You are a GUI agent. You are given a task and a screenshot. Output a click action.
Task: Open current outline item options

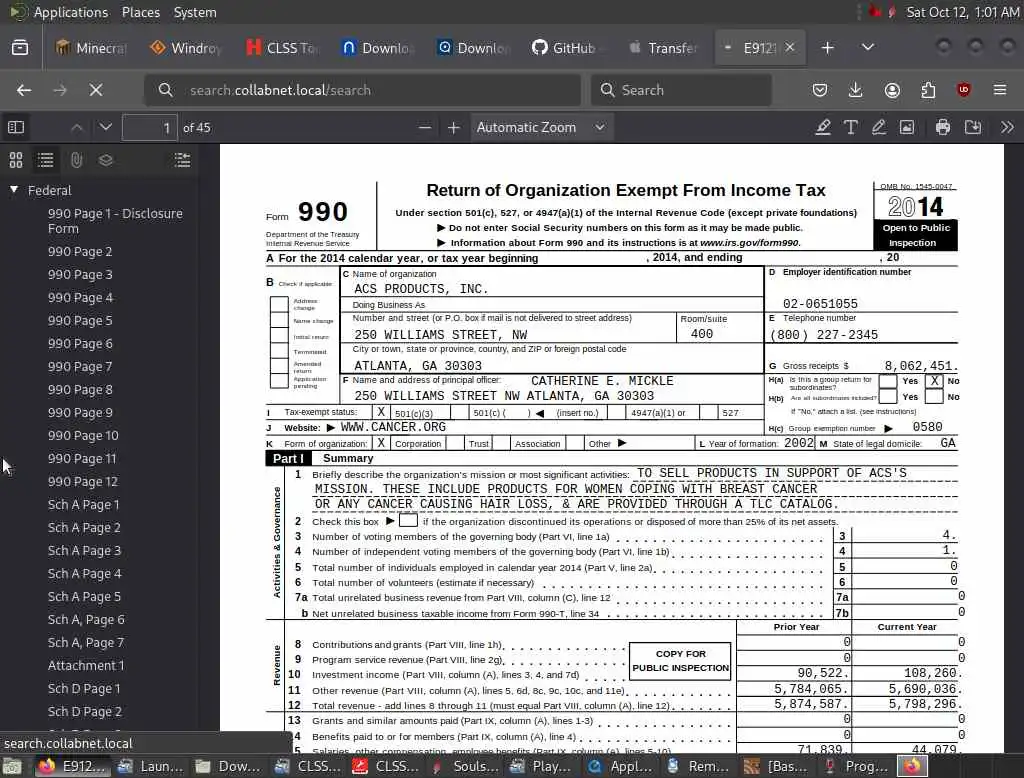point(182,160)
